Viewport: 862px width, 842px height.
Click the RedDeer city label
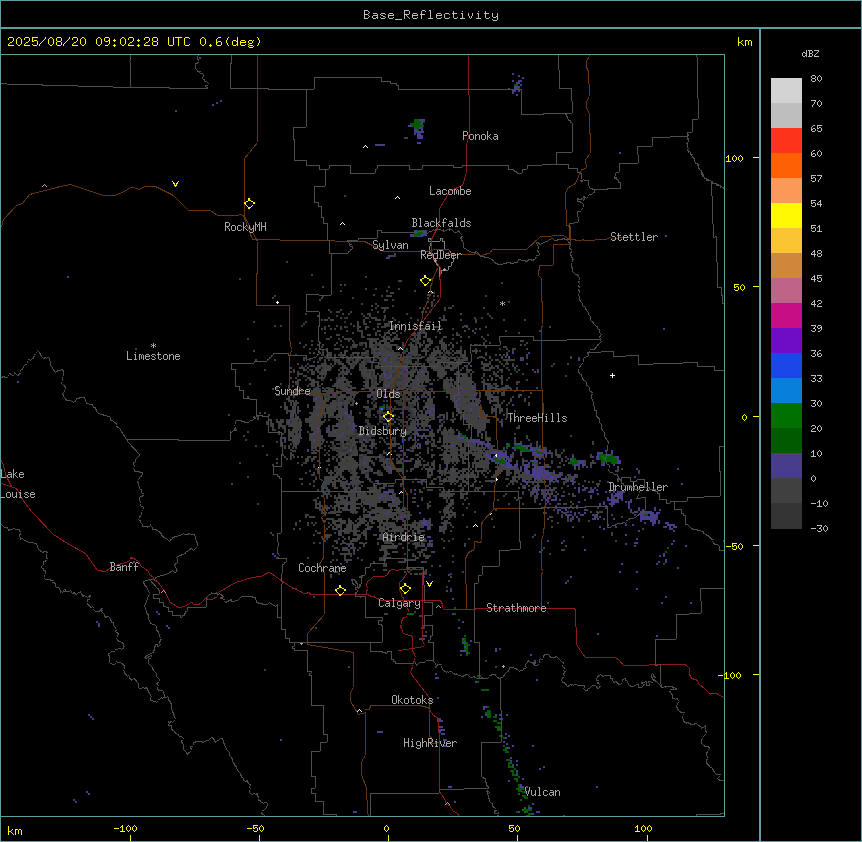440,255
